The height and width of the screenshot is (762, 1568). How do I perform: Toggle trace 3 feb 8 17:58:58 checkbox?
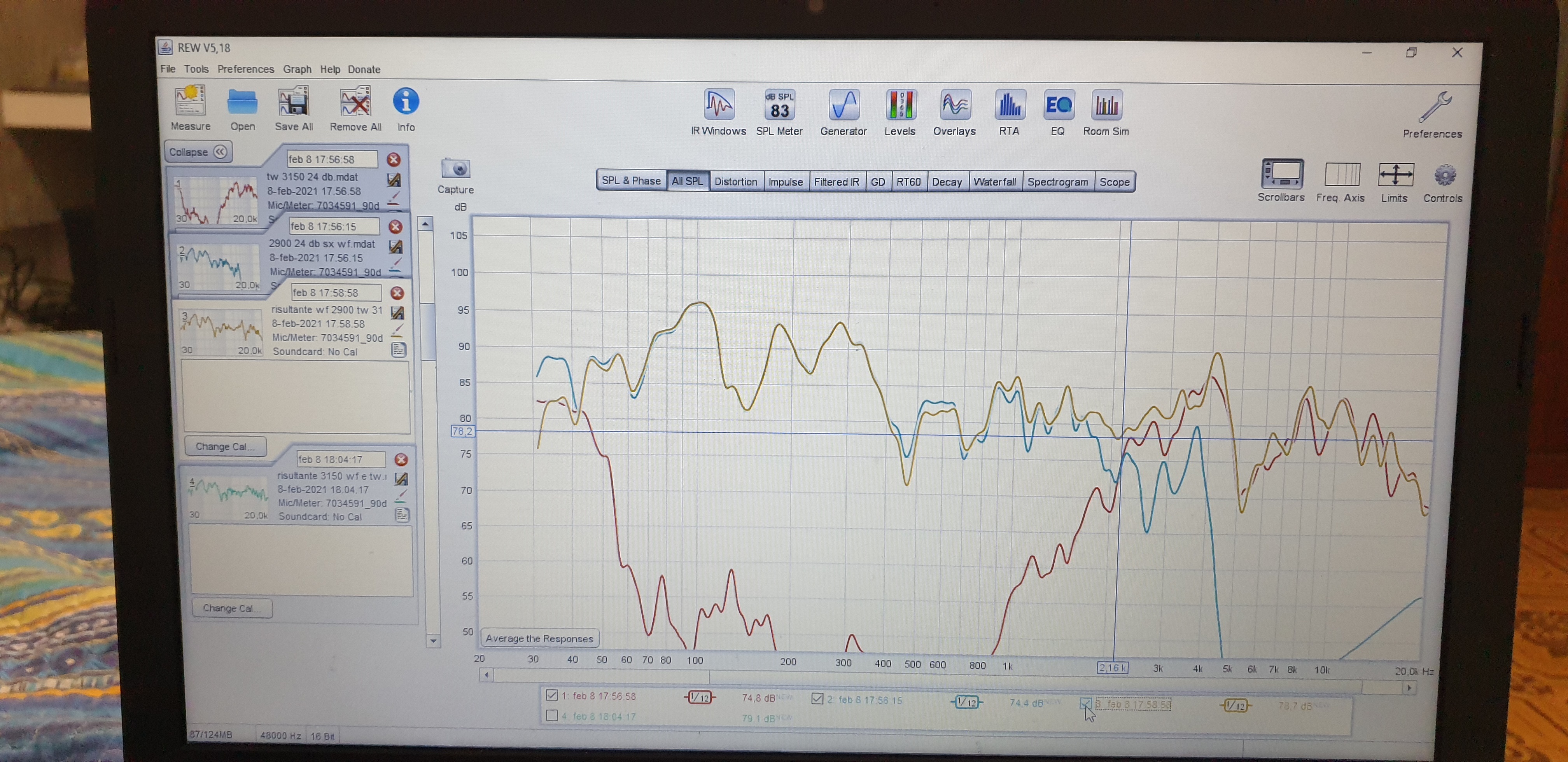(x=1085, y=703)
